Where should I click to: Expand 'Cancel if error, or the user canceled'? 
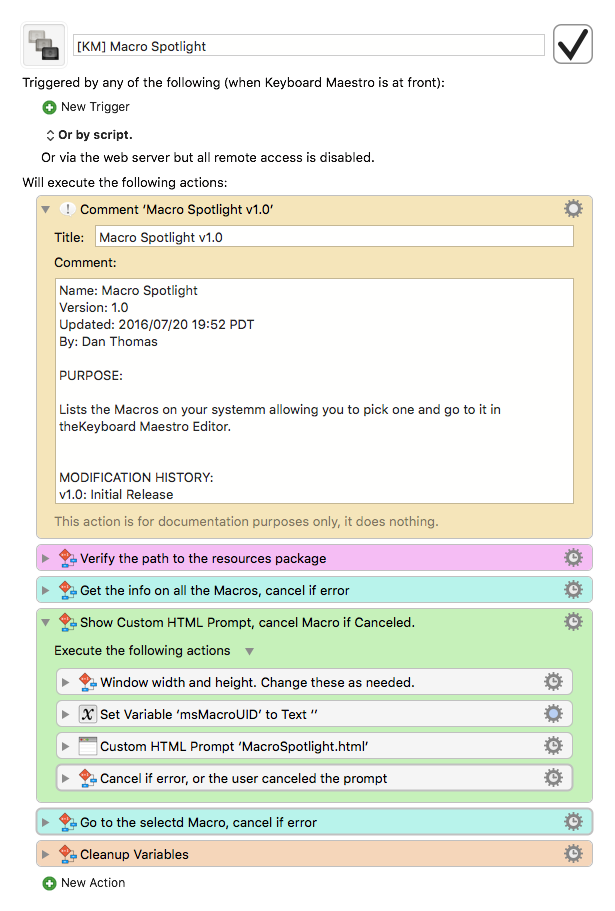click(x=66, y=779)
